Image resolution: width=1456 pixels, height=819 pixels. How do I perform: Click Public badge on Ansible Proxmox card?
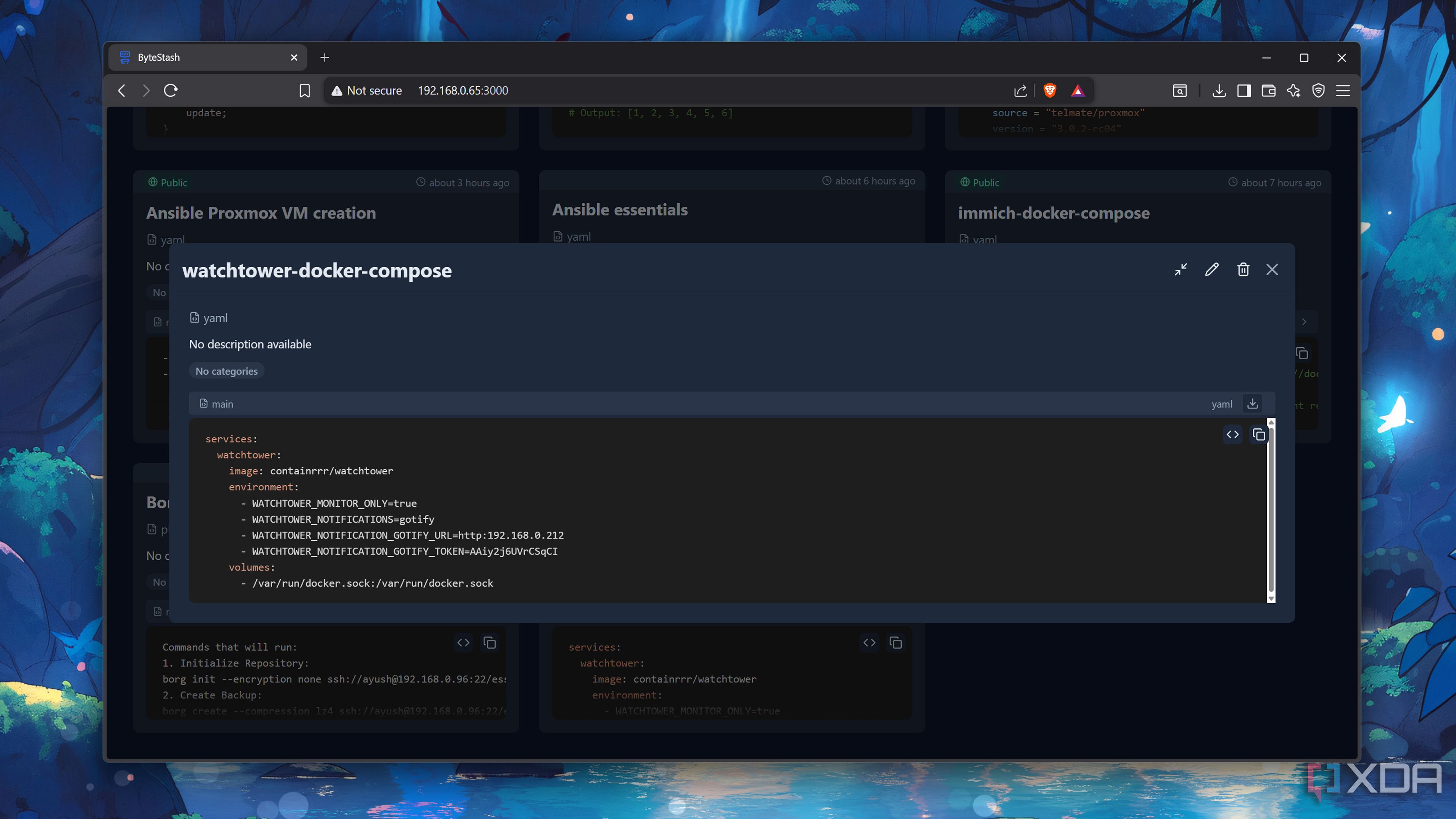pos(168,182)
